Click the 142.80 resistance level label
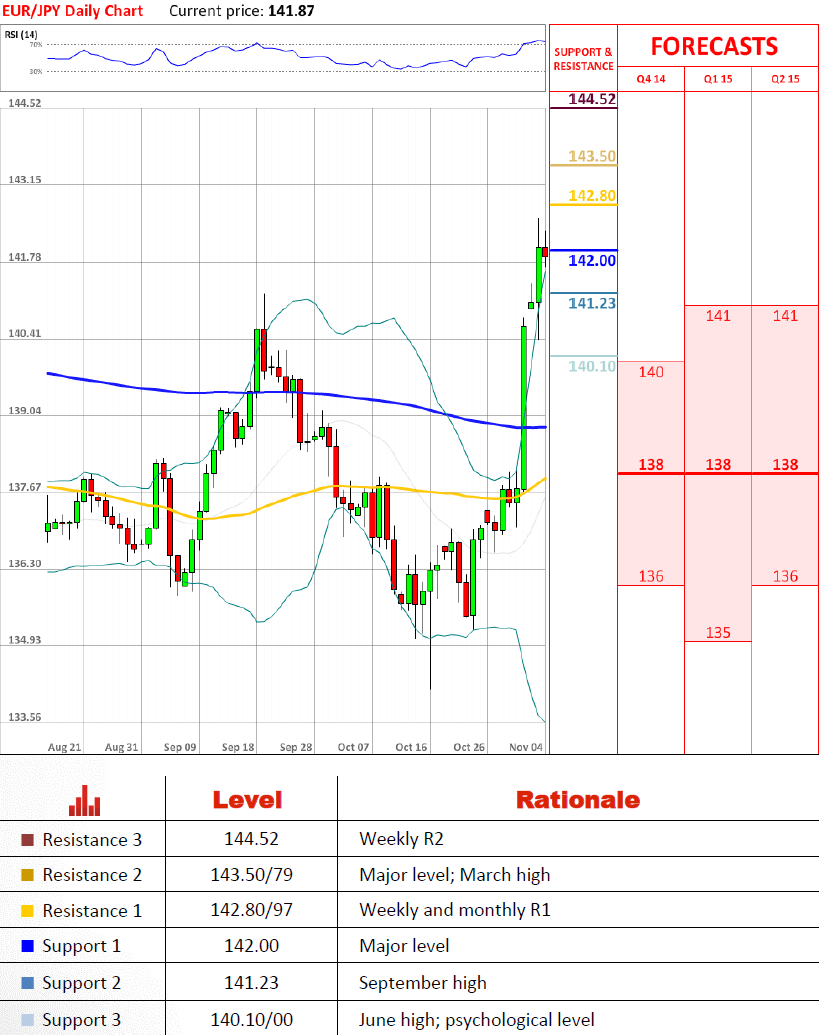This screenshot has height=1035, width=819. (592, 195)
